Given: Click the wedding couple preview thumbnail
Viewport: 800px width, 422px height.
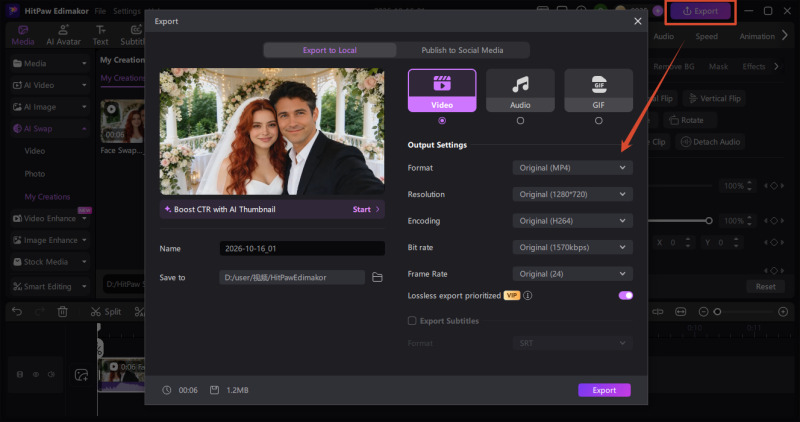Looking at the screenshot, I should (272, 132).
